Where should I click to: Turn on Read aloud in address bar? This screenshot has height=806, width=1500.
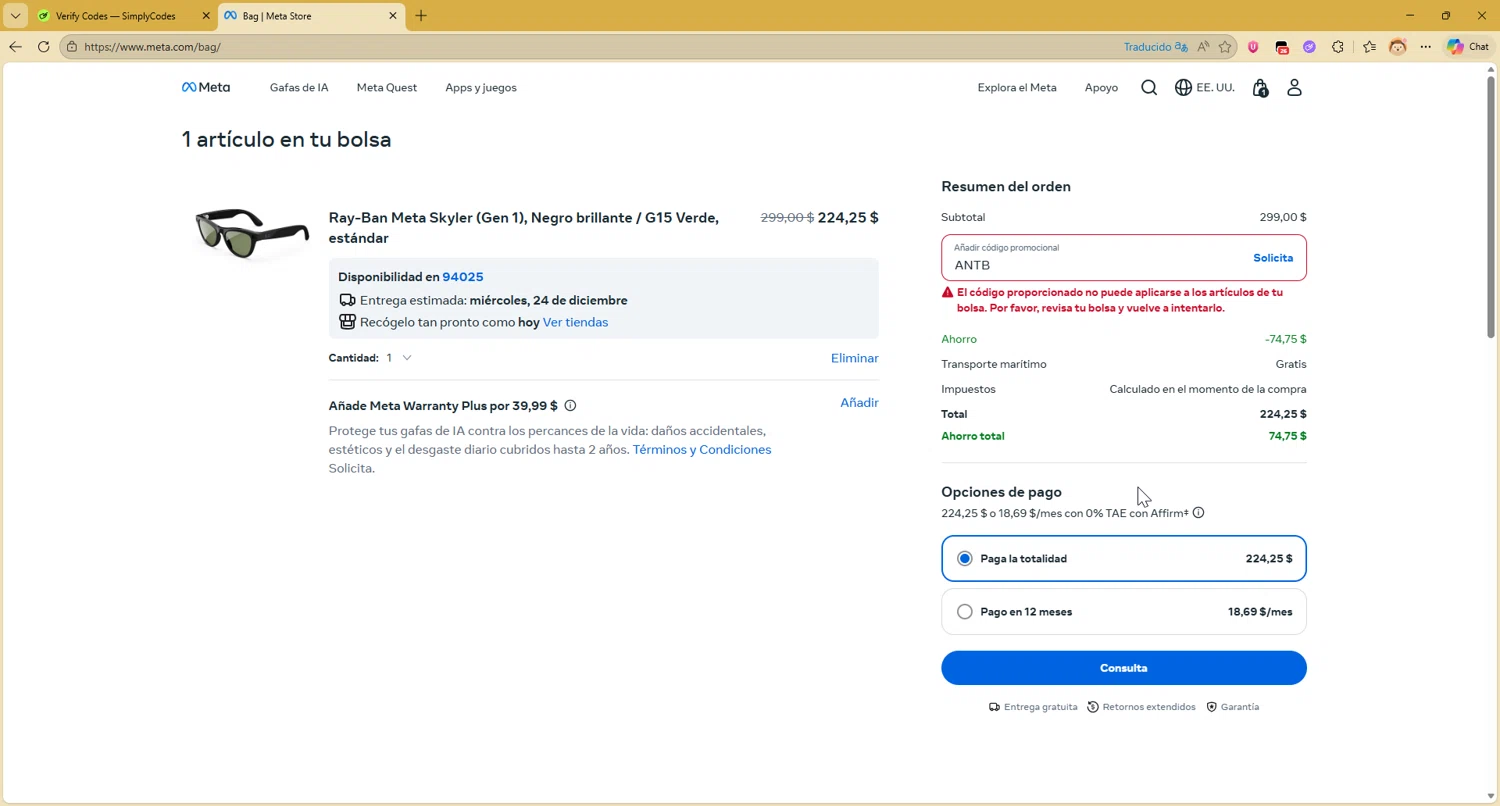(x=1203, y=46)
